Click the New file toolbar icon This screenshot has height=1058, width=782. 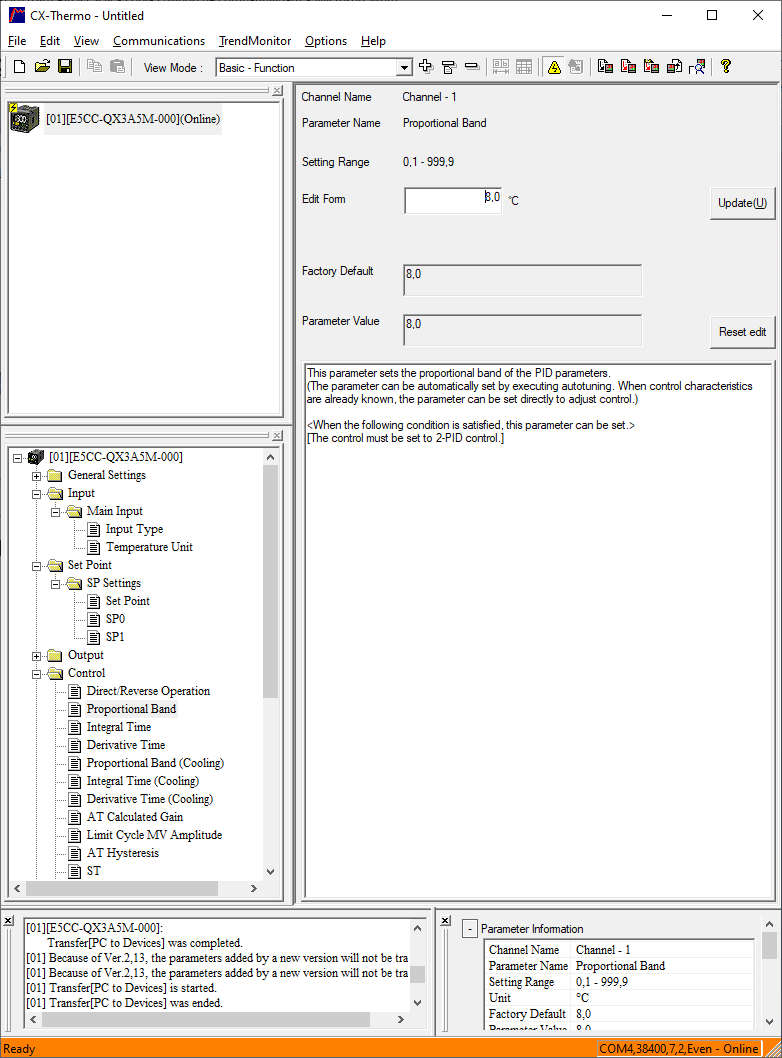tap(20, 67)
